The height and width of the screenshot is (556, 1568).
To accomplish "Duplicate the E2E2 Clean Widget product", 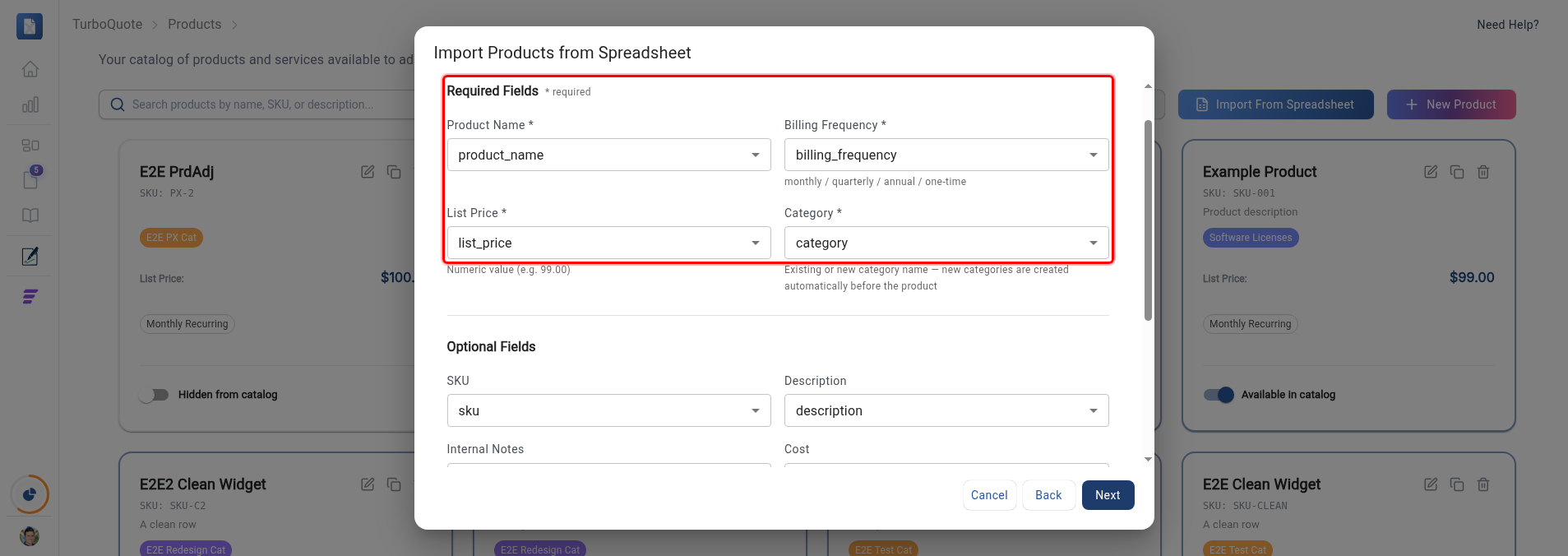I will [x=394, y=484].
